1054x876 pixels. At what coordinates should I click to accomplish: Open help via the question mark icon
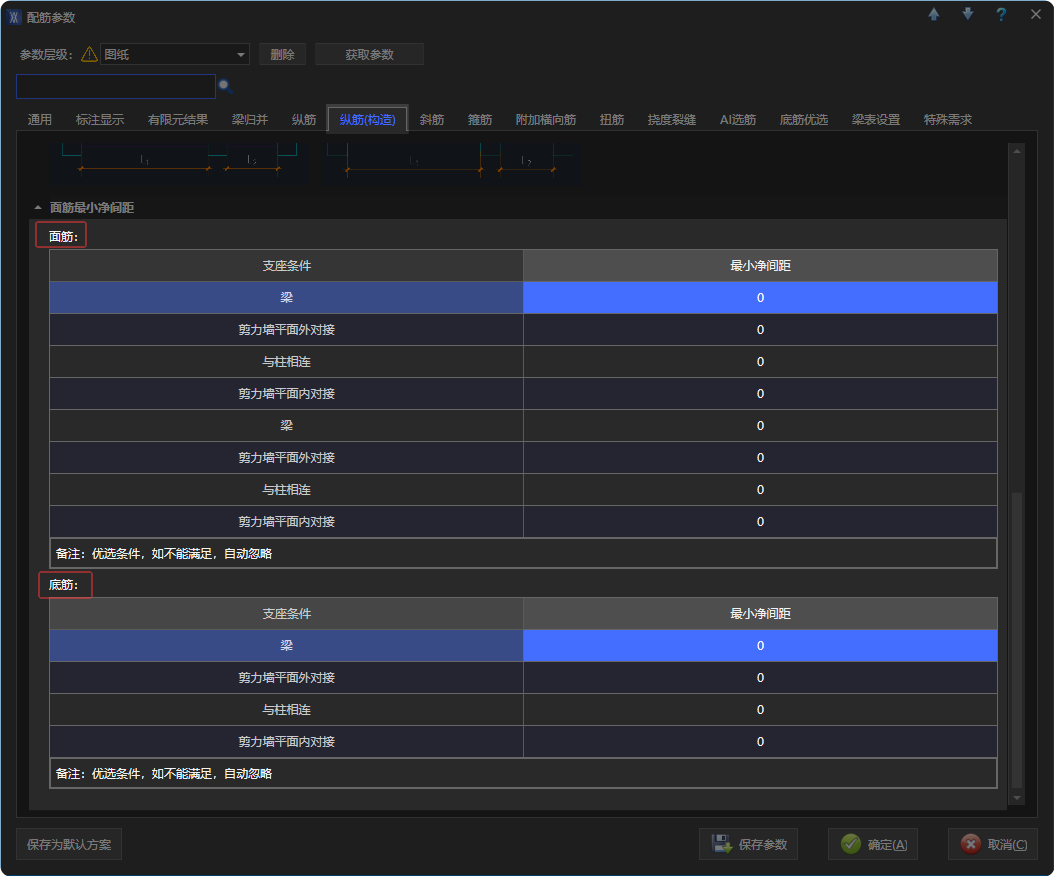pos(1001,14)
